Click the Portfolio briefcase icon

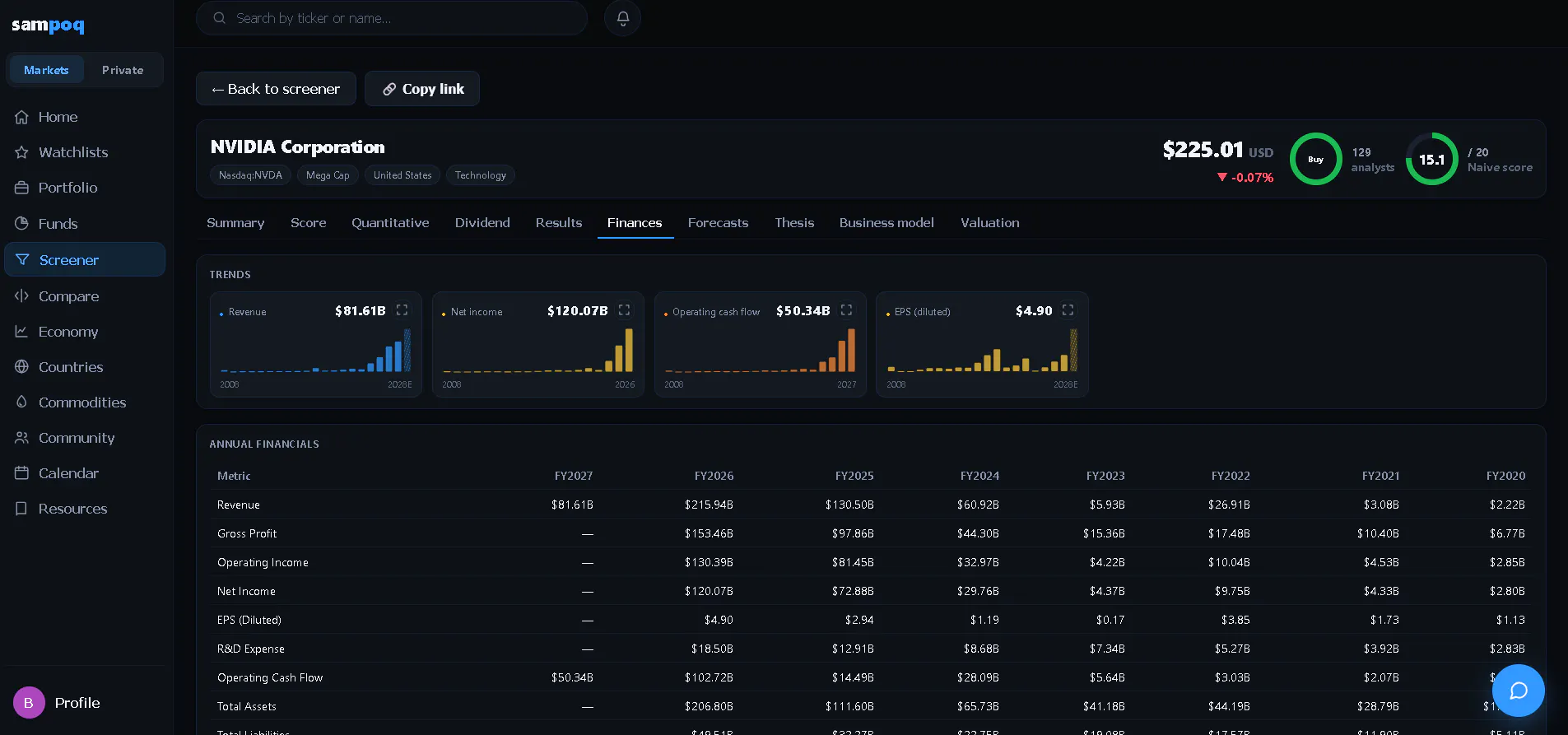coord(22,188)
